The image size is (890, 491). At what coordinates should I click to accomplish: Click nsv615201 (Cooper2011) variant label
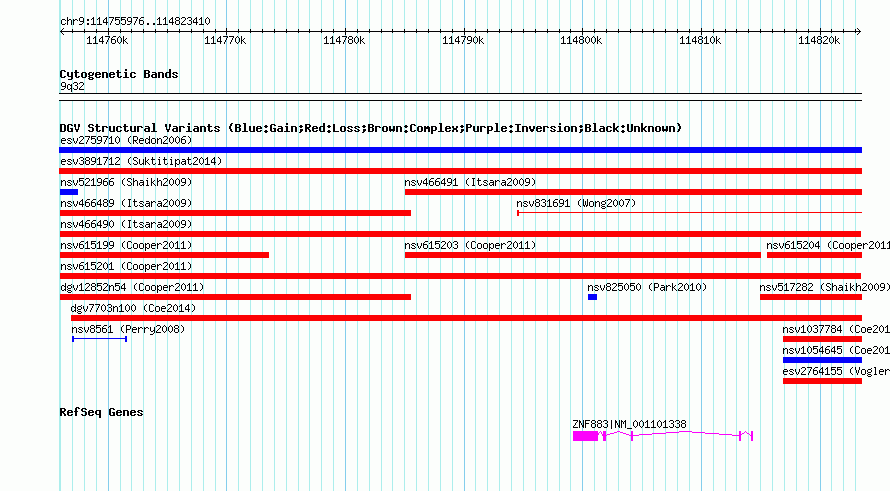(126, 266)
